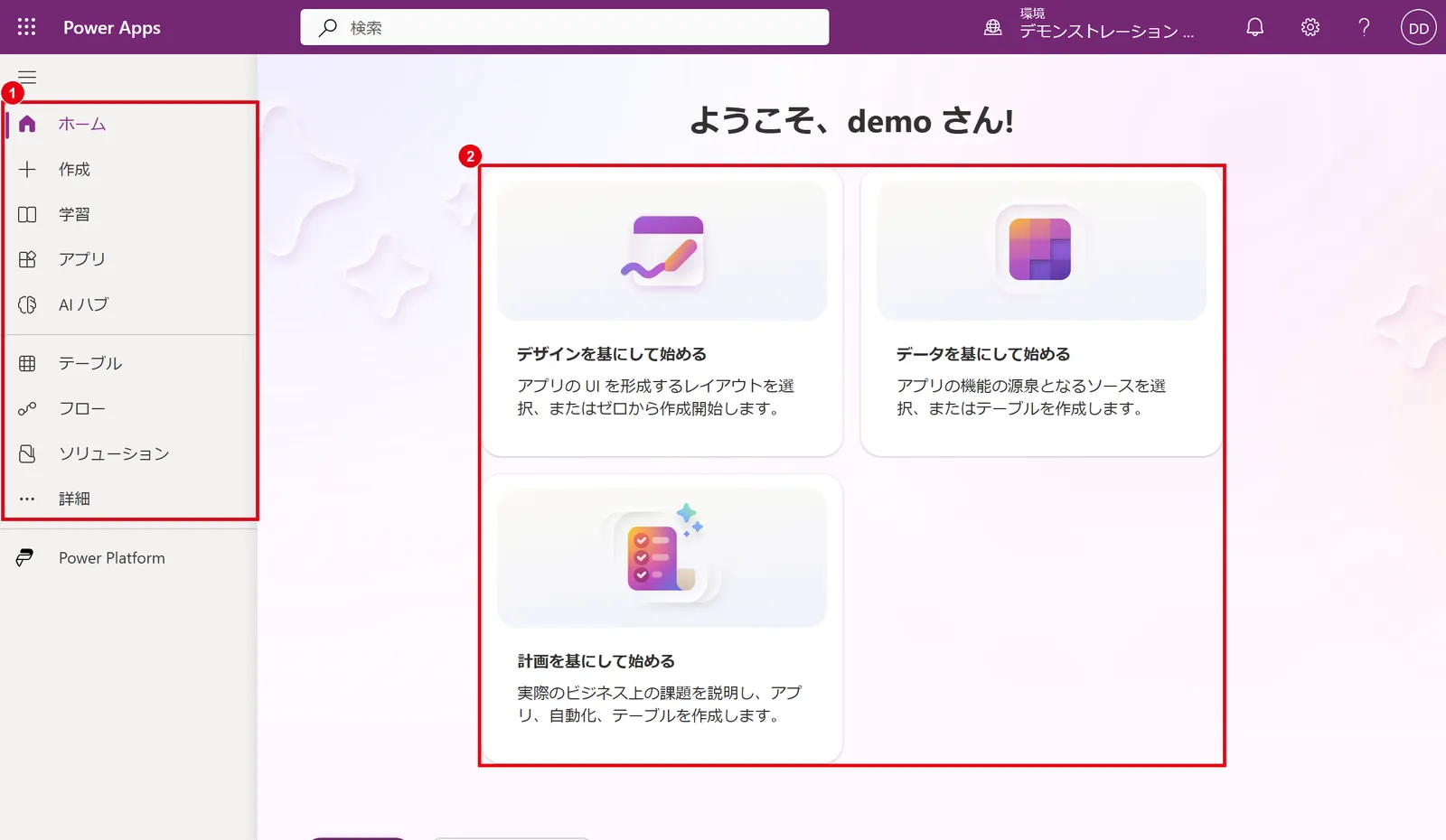
Task: Open the app launcher waffle icon
Action: tap(26, 27)
